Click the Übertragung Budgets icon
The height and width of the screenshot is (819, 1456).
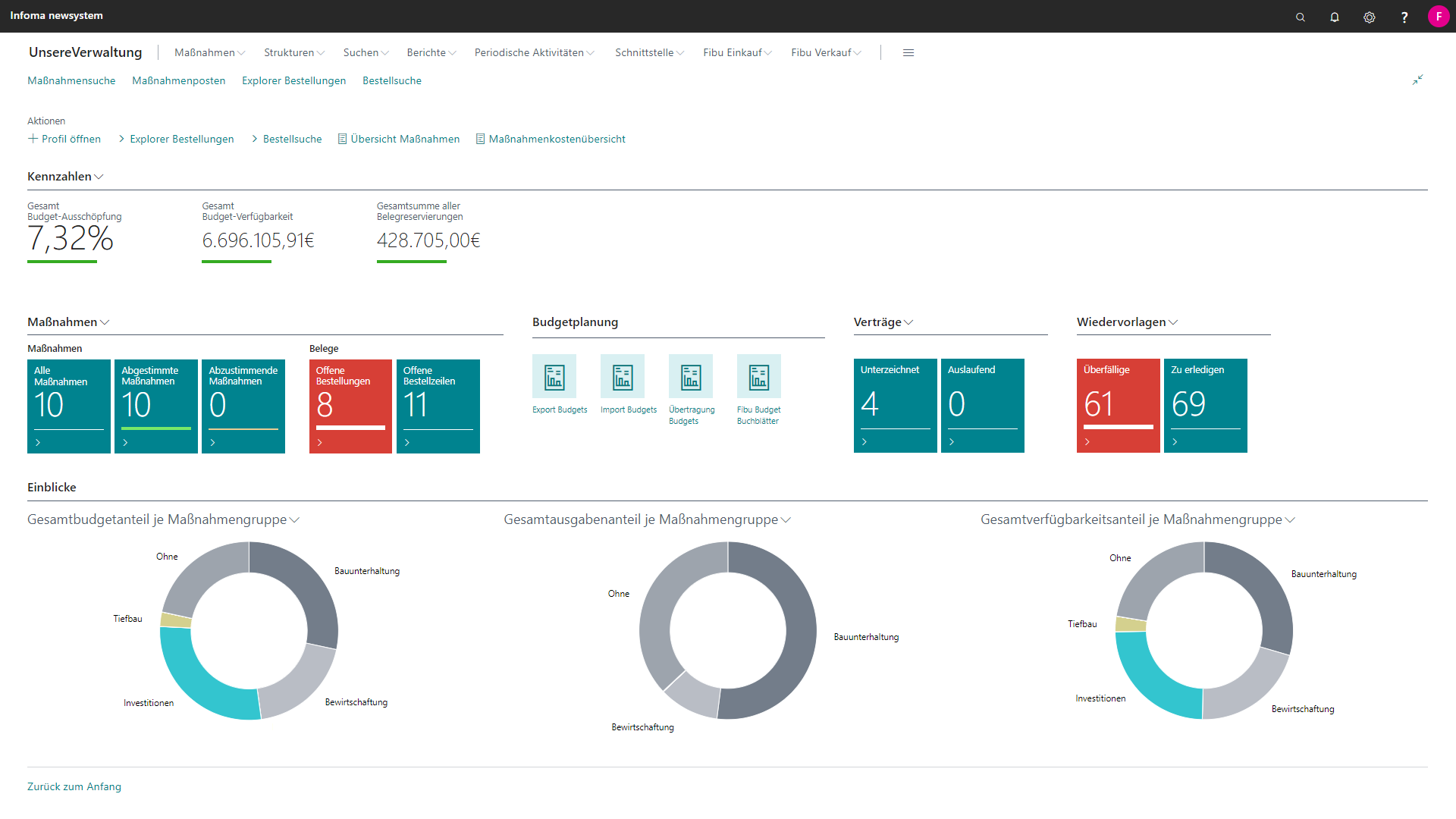point(691,377)
